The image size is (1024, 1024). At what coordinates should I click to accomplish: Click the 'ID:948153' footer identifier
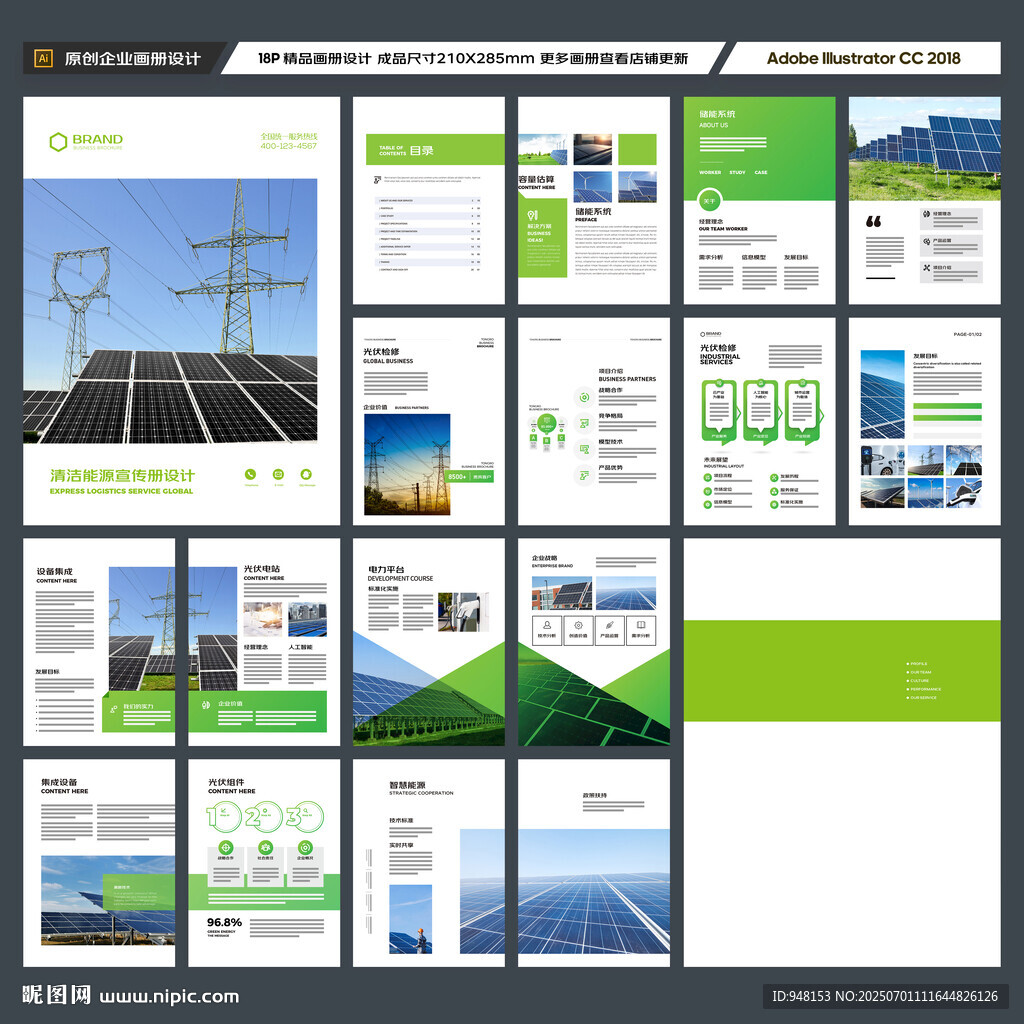(x=801, y=997)
